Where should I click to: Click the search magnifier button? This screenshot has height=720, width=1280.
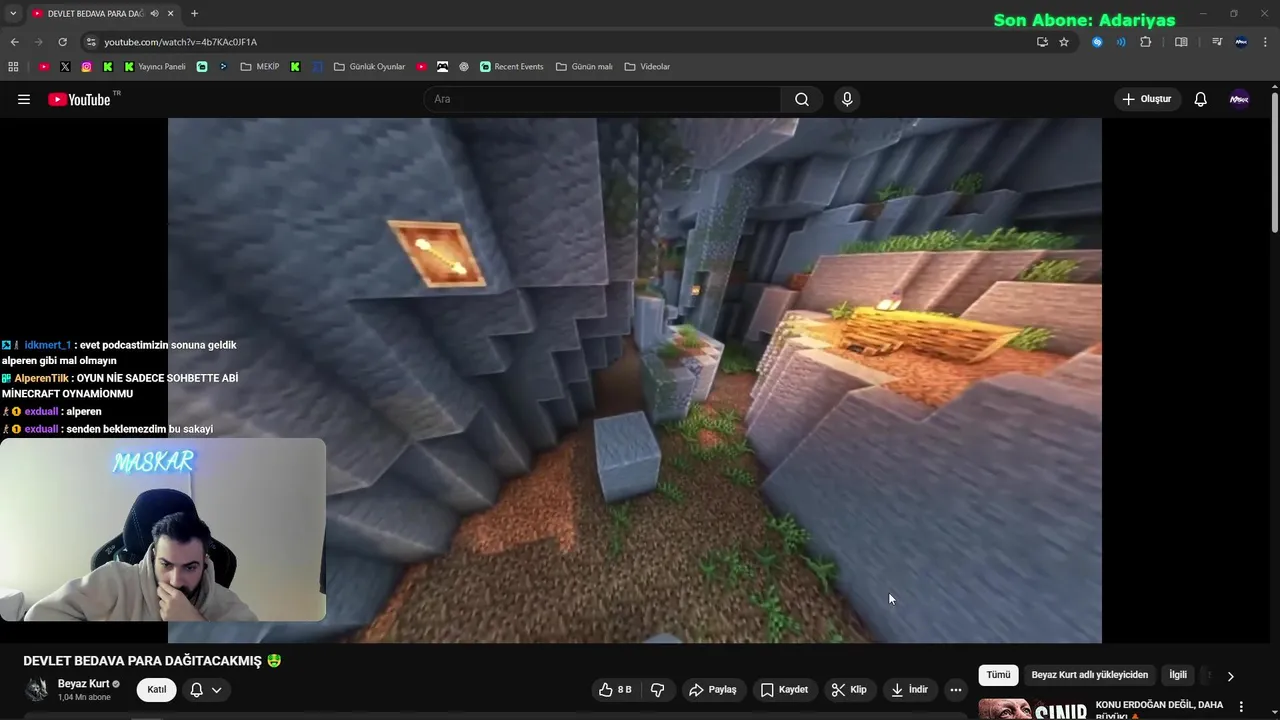[x=802, y=99]
